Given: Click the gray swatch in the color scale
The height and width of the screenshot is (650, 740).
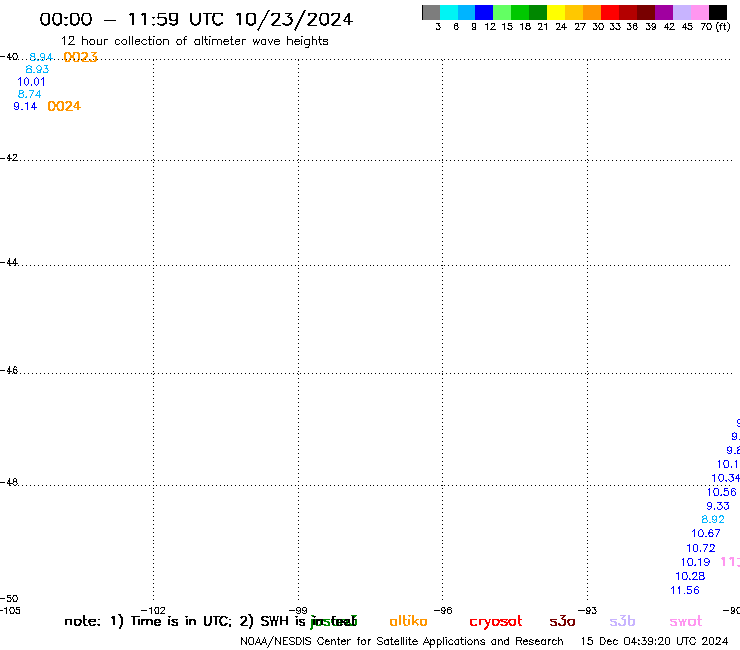Looking at the screenshot, I should click(x=431, y=12).
